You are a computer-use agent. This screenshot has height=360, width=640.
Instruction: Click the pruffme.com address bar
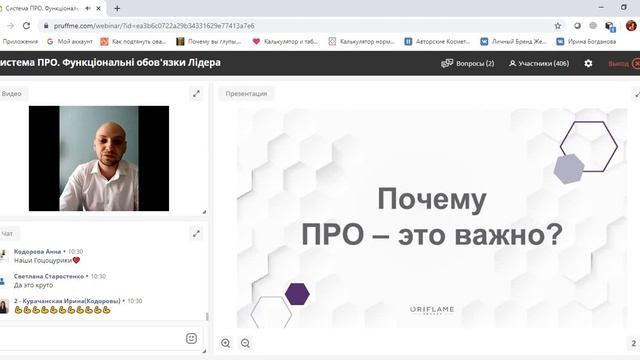302,26
